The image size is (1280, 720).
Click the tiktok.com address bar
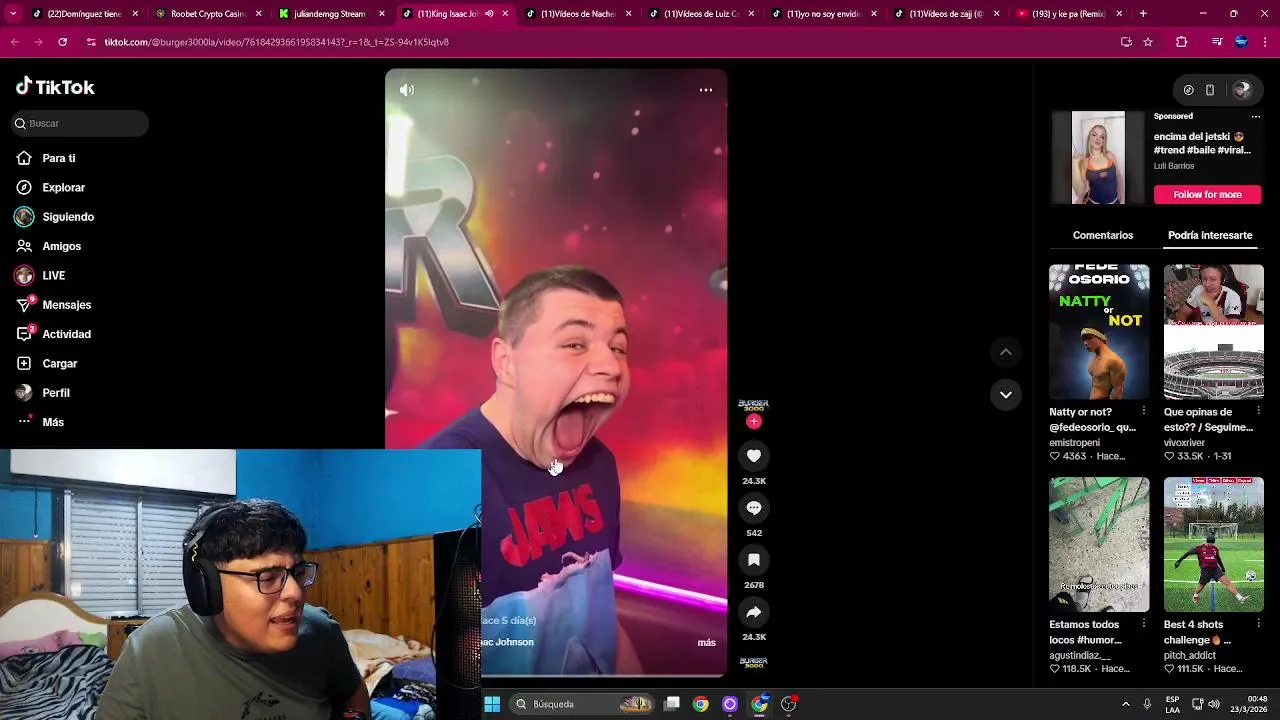tap(600, 42)
